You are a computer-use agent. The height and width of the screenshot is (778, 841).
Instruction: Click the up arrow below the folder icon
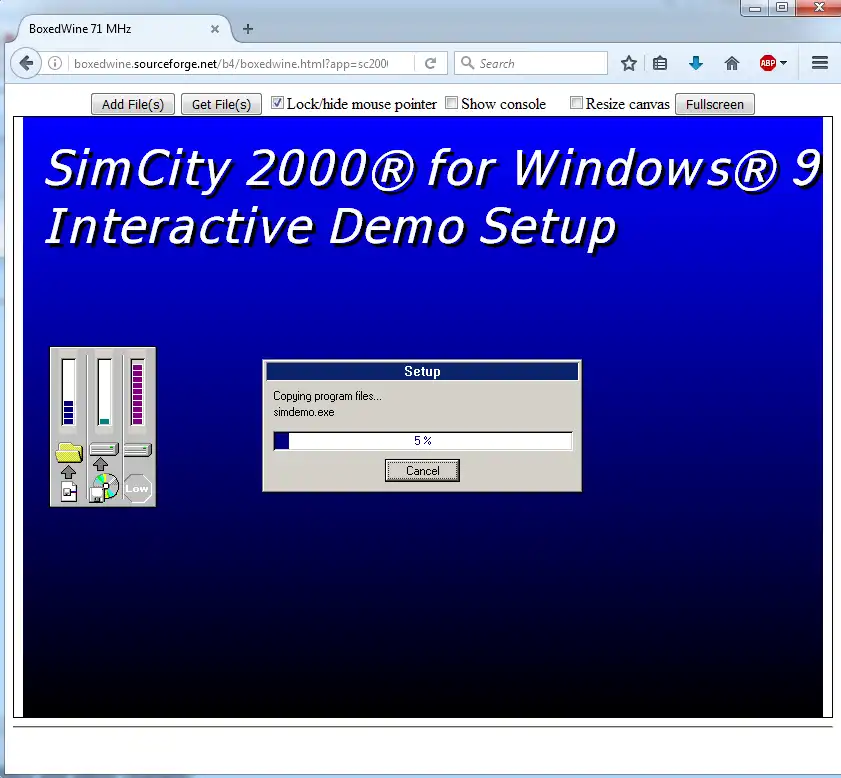click(x=68, y=472)
